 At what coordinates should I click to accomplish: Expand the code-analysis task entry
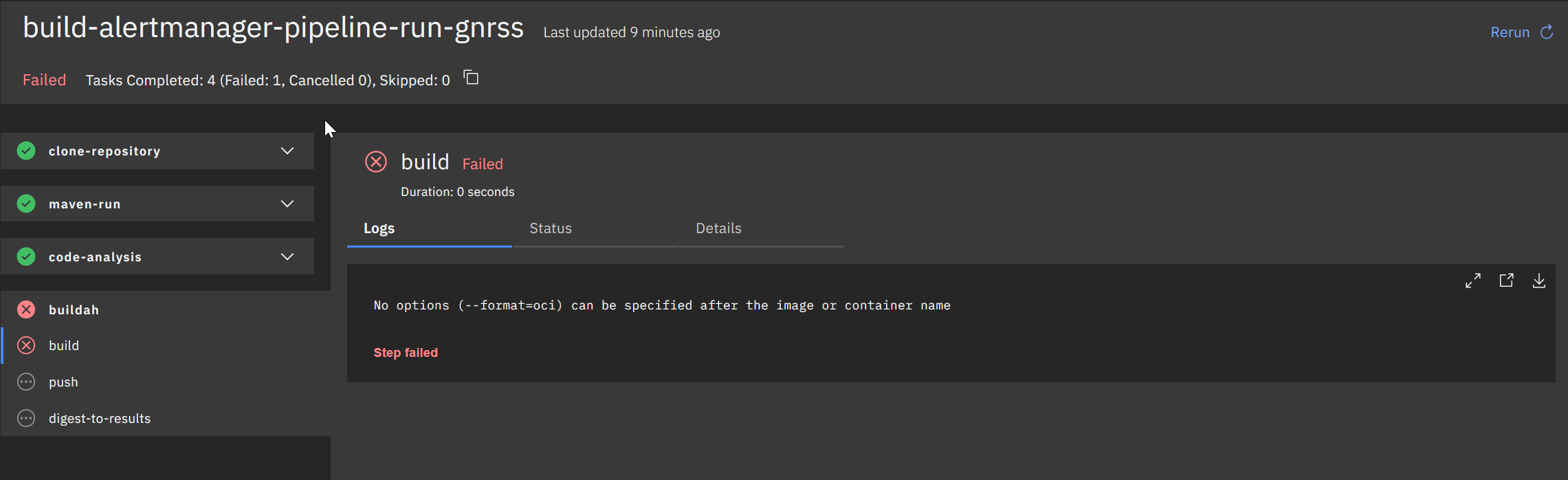coord(287,256)
